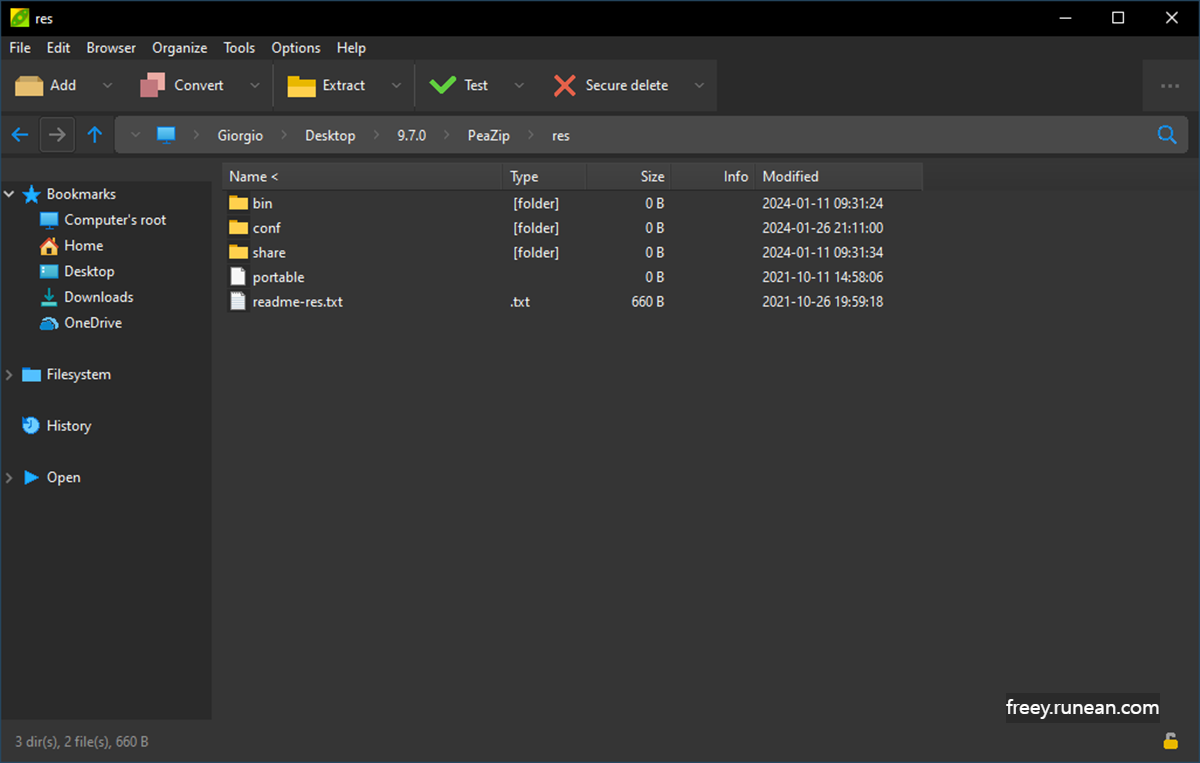Viewport: 1200px width, 763px height.
Task: Click the '3 dir(s), 2 file(s), 660 B' status
Action: pyautogui.click(x=82, y=742)
